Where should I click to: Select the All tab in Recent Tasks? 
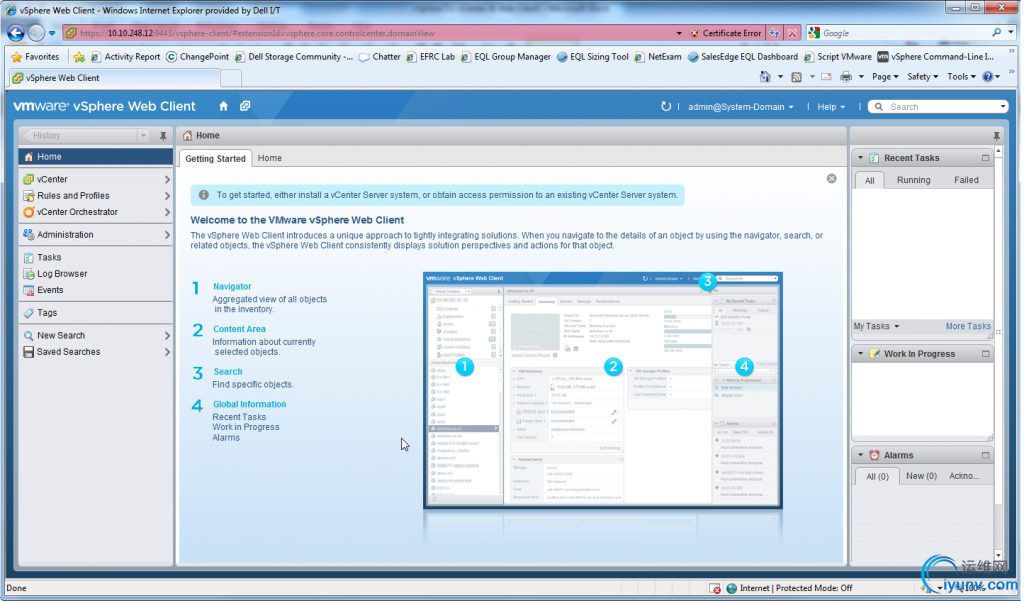click(x=869, y=180)
